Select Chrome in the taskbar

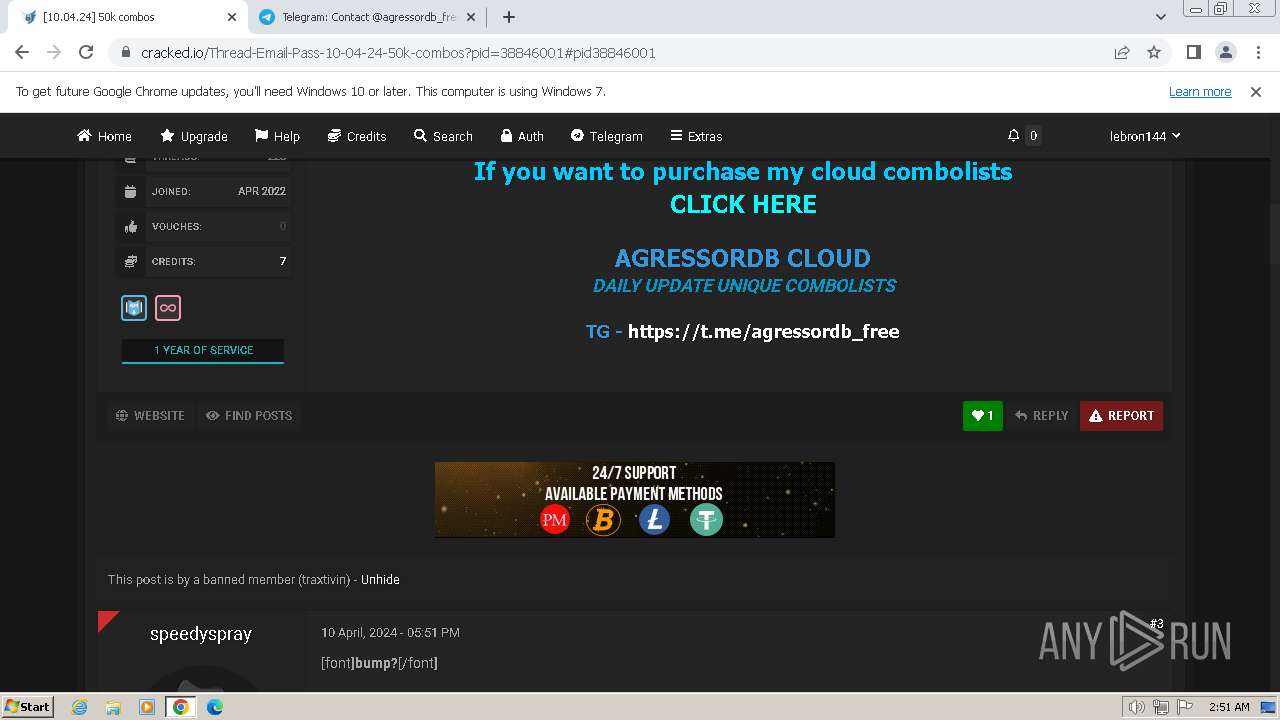pyautogui.click(x=181, y=707)
